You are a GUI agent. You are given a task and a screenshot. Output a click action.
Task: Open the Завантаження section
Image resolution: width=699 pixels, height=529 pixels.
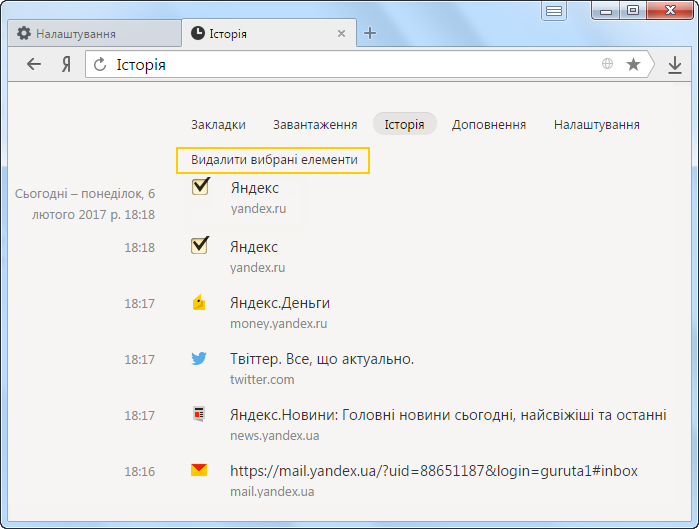pyautogui.click(x=315, y=124)
